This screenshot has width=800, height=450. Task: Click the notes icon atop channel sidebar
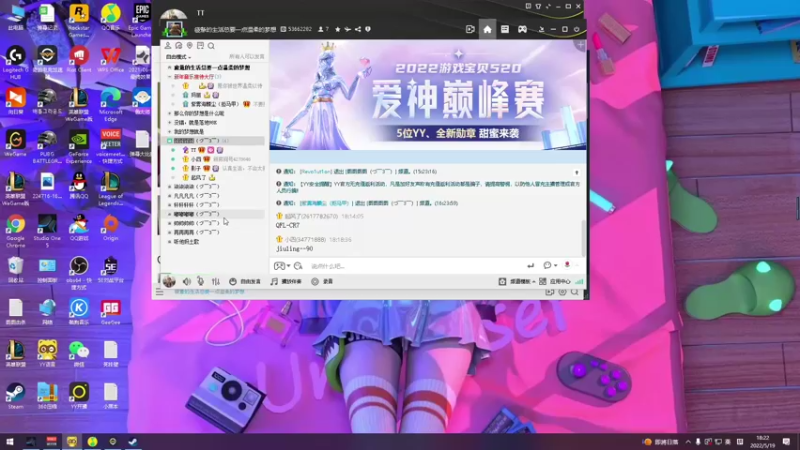201,45
